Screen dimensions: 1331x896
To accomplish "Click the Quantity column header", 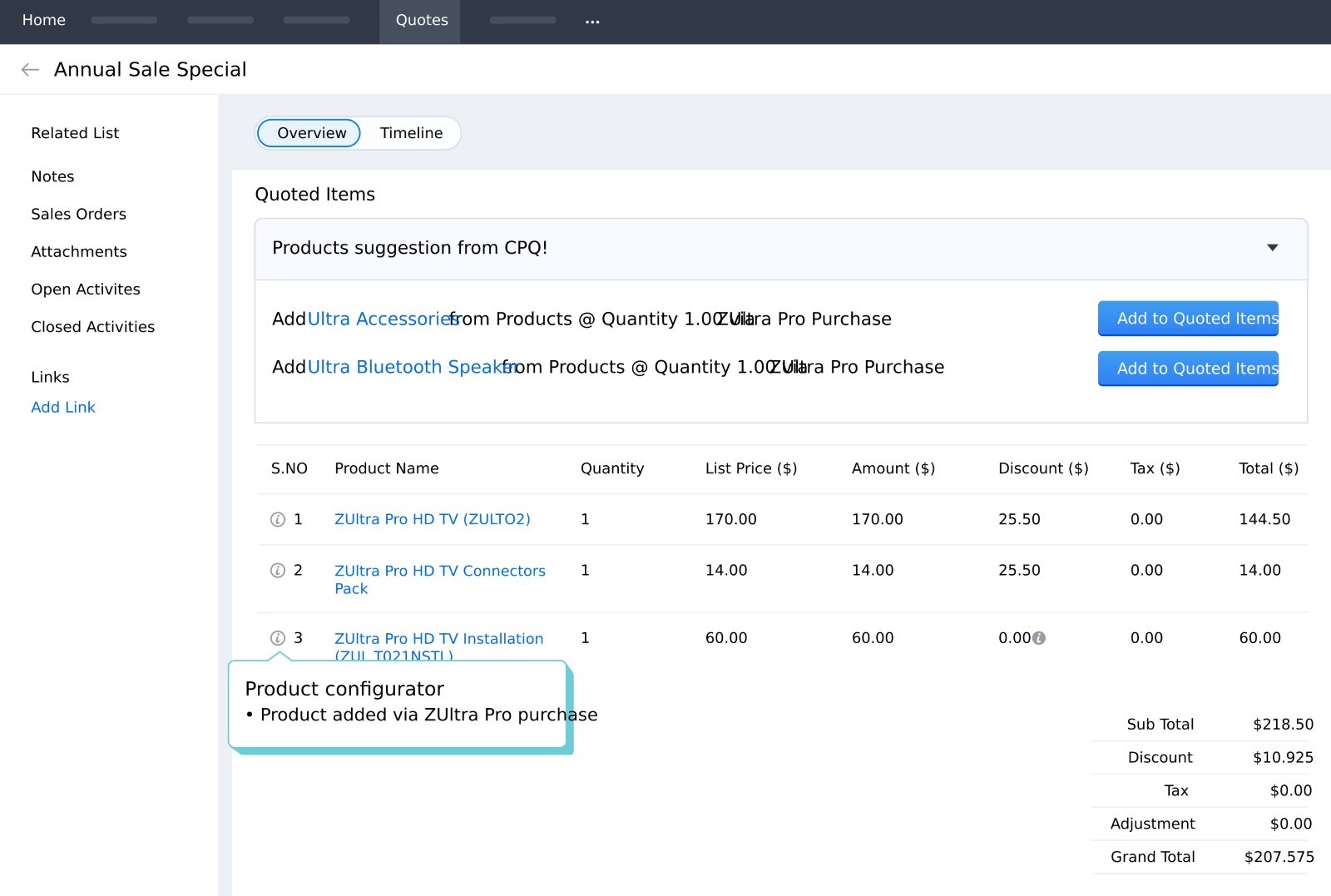I will 612,468.
